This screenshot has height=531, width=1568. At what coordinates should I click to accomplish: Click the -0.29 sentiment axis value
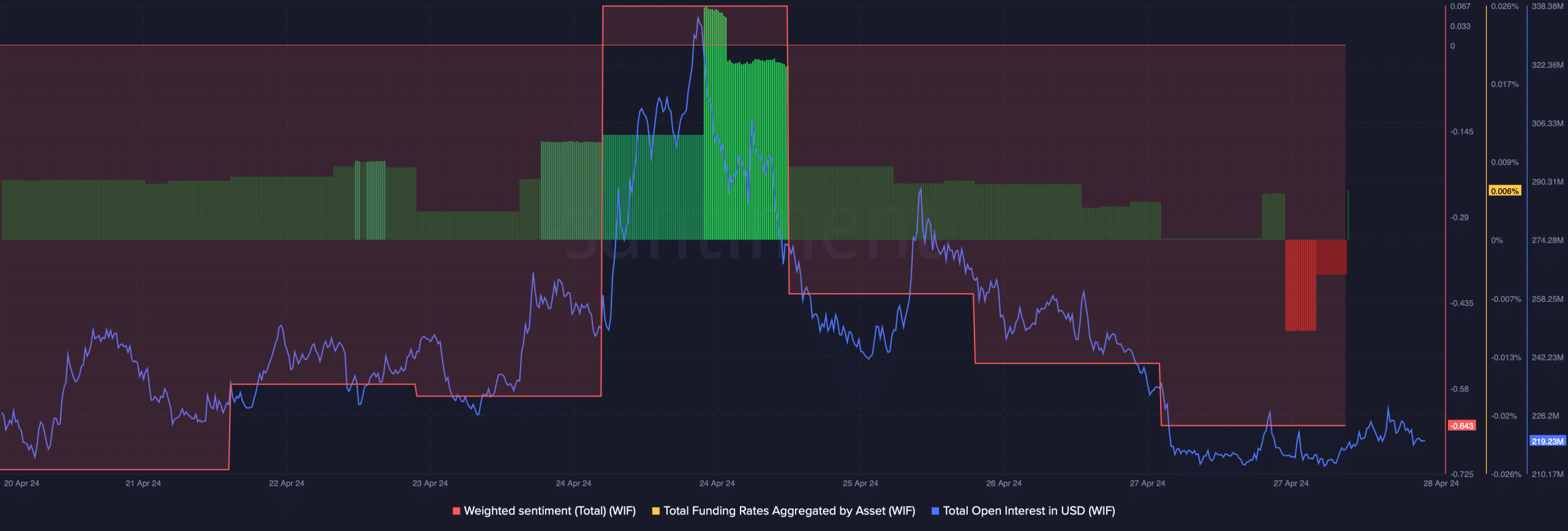(1460, 217)
